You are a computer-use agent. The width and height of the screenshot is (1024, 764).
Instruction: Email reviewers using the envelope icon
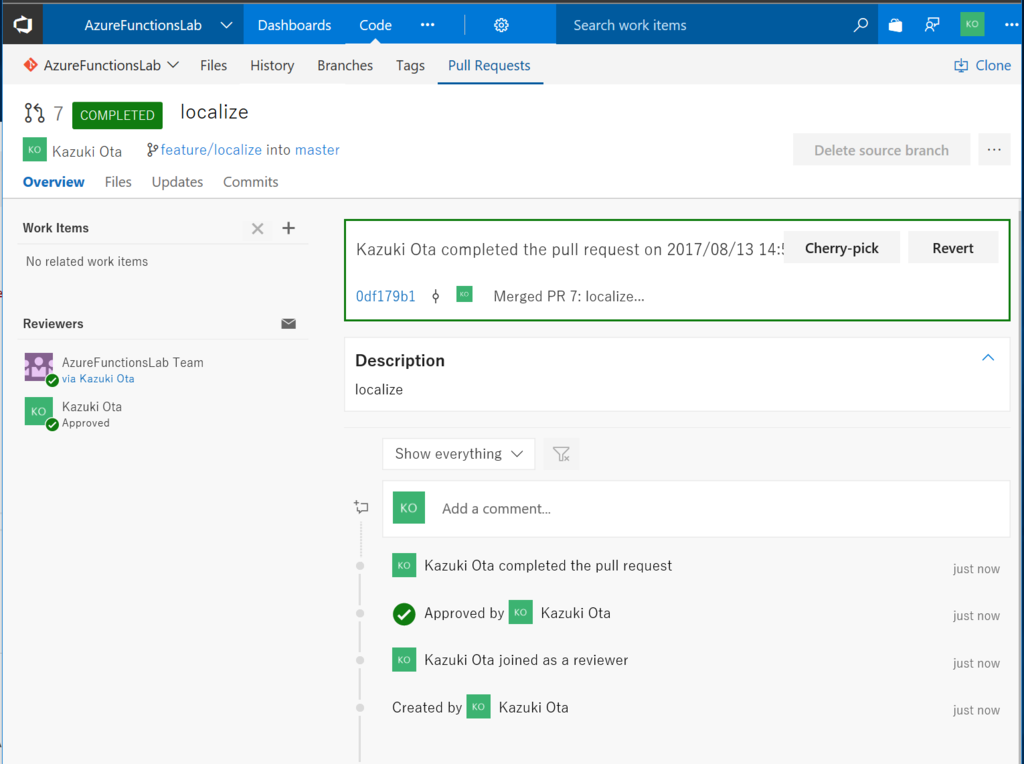tap(289, 324)
